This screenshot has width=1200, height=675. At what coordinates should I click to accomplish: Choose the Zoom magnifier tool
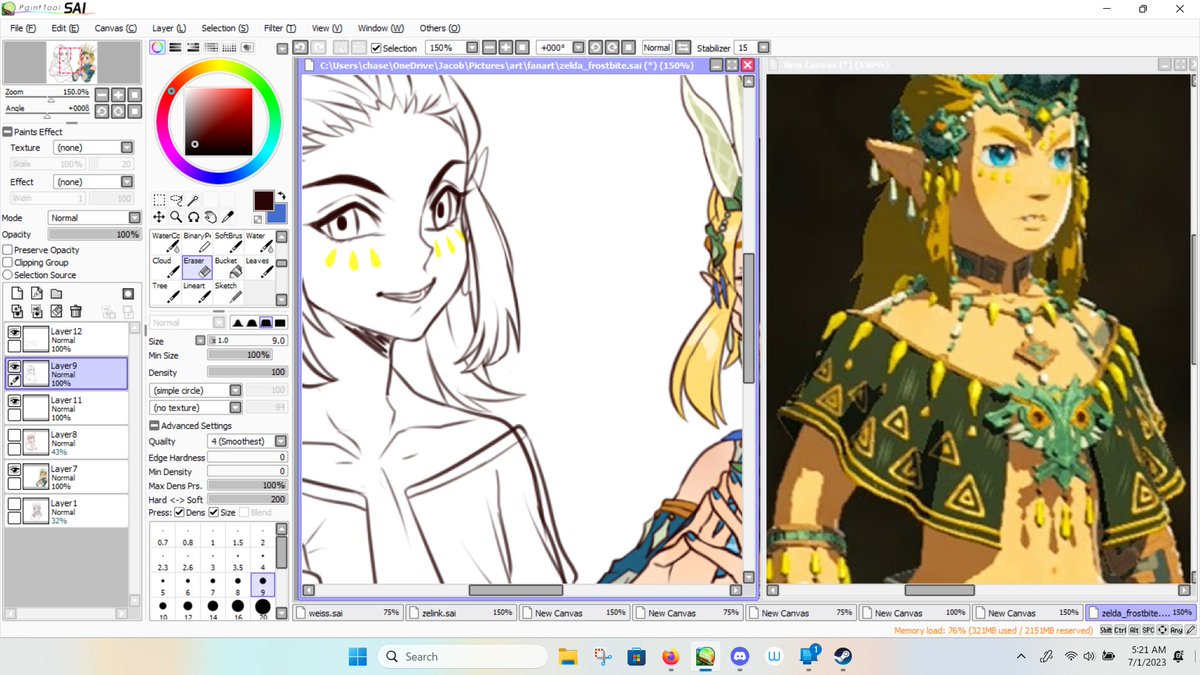tap(176, 216)
